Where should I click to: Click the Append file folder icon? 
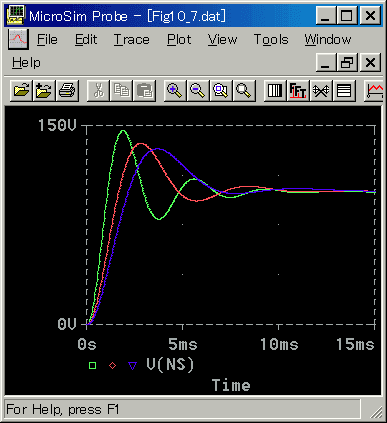click(x=44, y=90)
